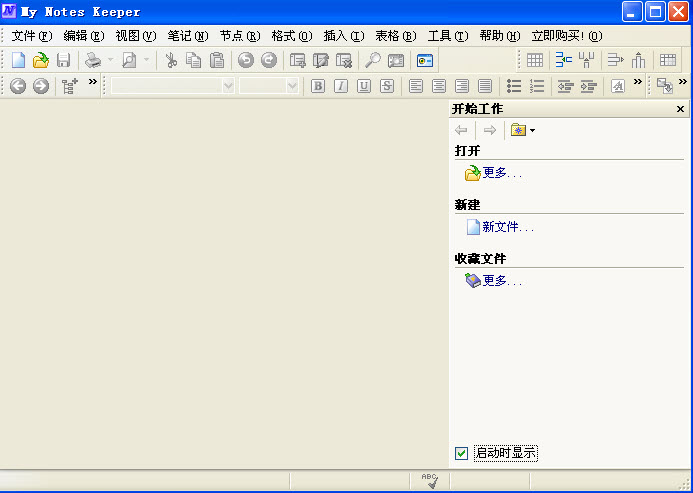
Task: Toggle Underline formatting button
Action: tap(364, 86)
